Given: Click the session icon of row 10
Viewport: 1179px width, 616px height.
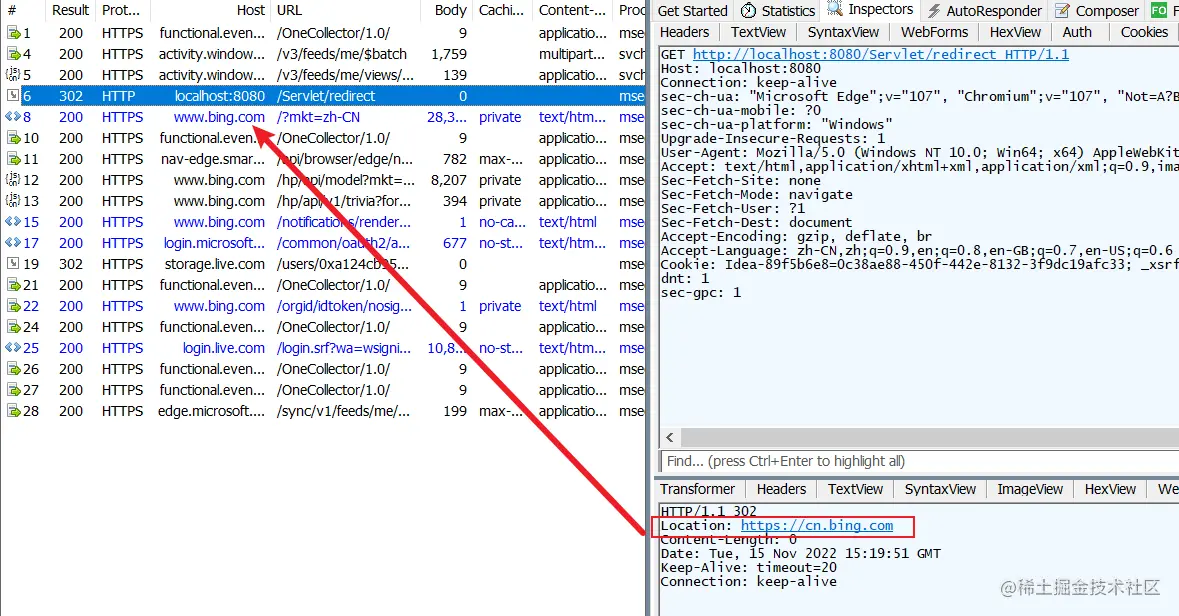Looking at the screenshot, I should 14,138.
